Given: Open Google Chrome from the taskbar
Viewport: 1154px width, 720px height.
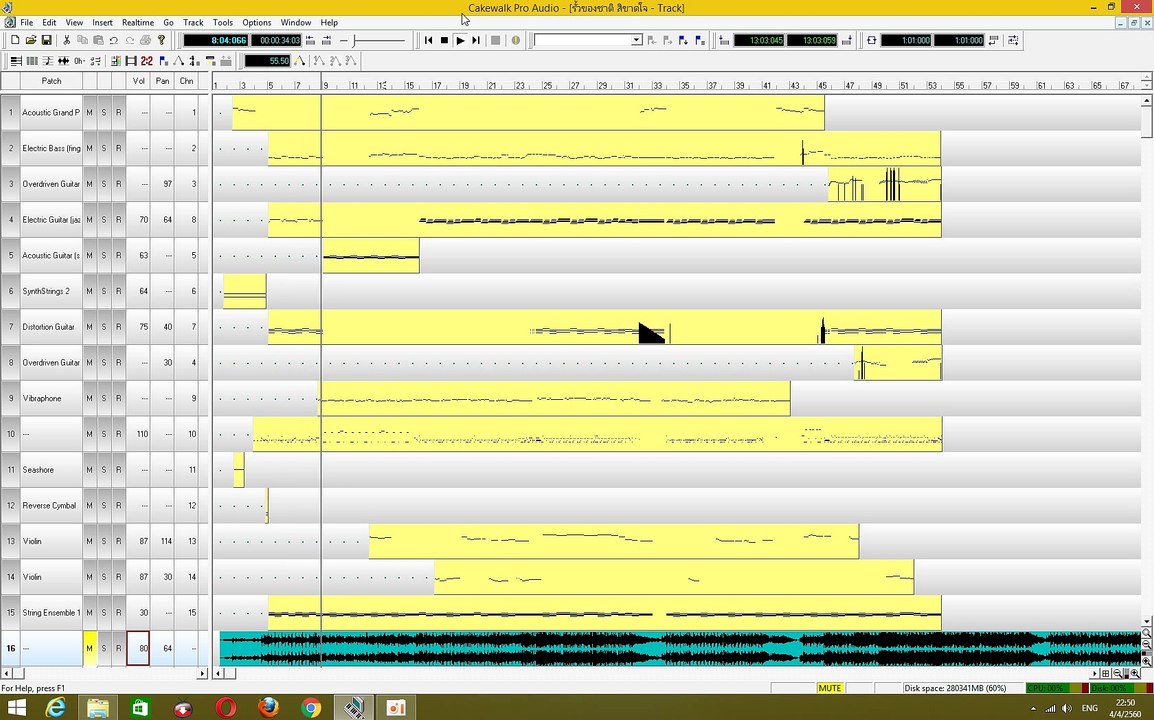Looking at the screenshot, I should (311, 707).
